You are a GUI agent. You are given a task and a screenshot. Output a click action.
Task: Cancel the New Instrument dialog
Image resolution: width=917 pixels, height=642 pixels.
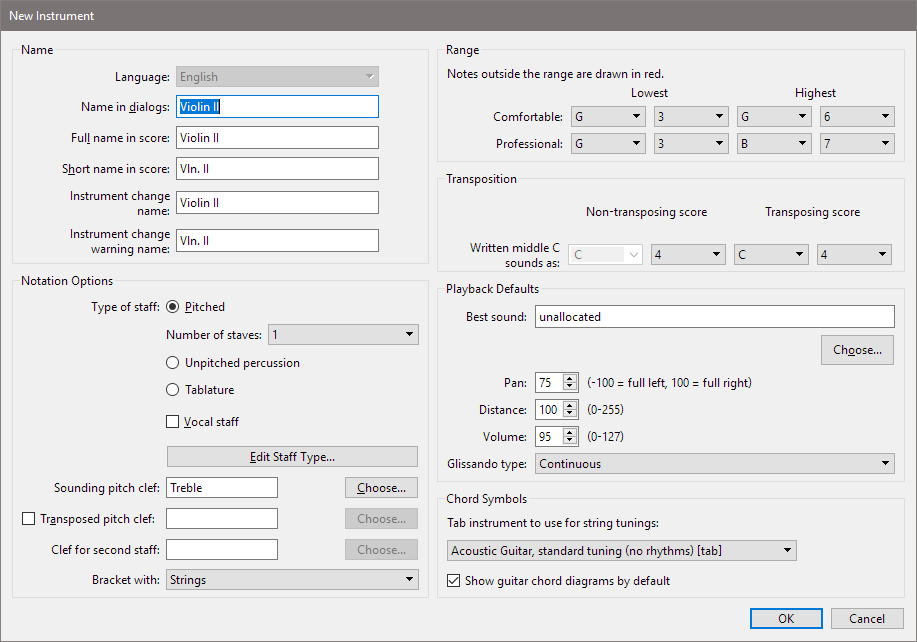tap(866, 619)
